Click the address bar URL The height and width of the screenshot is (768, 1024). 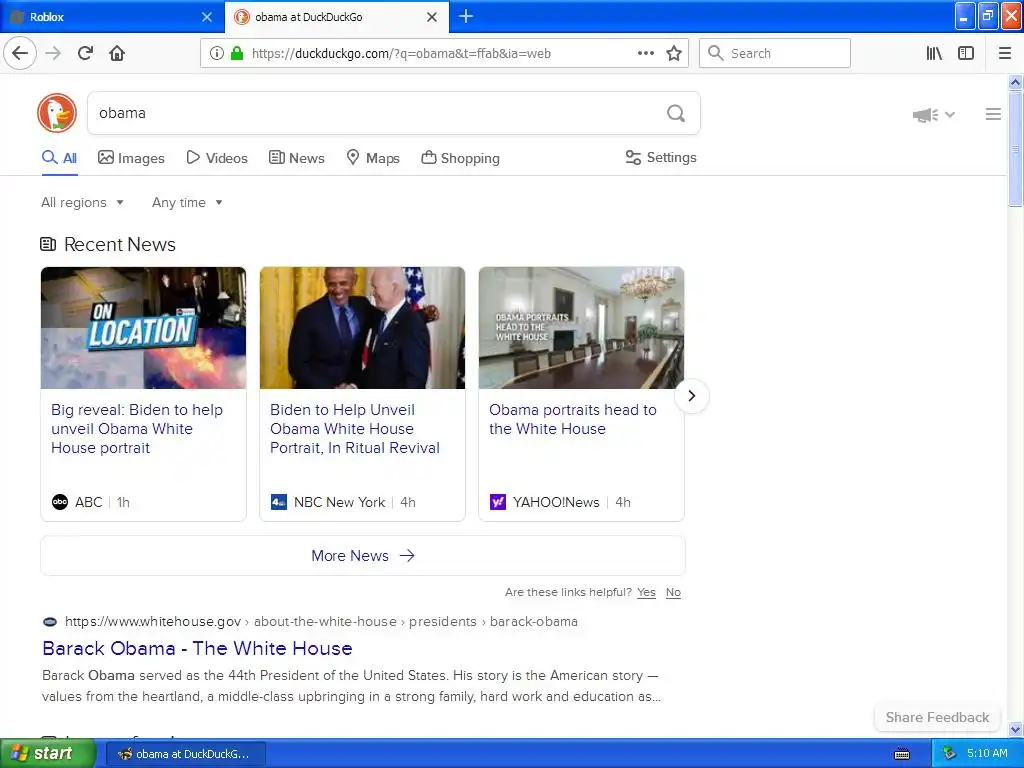pyautogui.click(x=401, y=54)
